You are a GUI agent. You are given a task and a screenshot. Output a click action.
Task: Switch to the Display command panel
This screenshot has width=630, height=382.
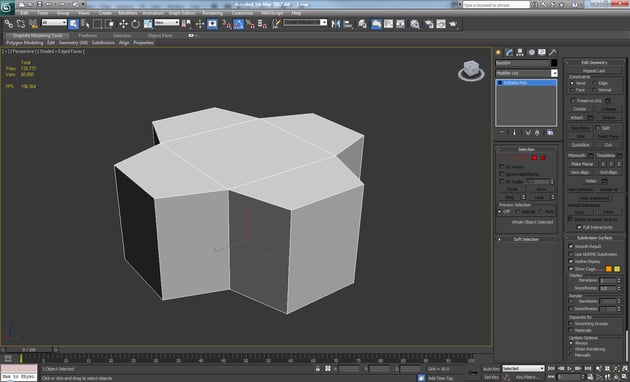tap(542, 52)
